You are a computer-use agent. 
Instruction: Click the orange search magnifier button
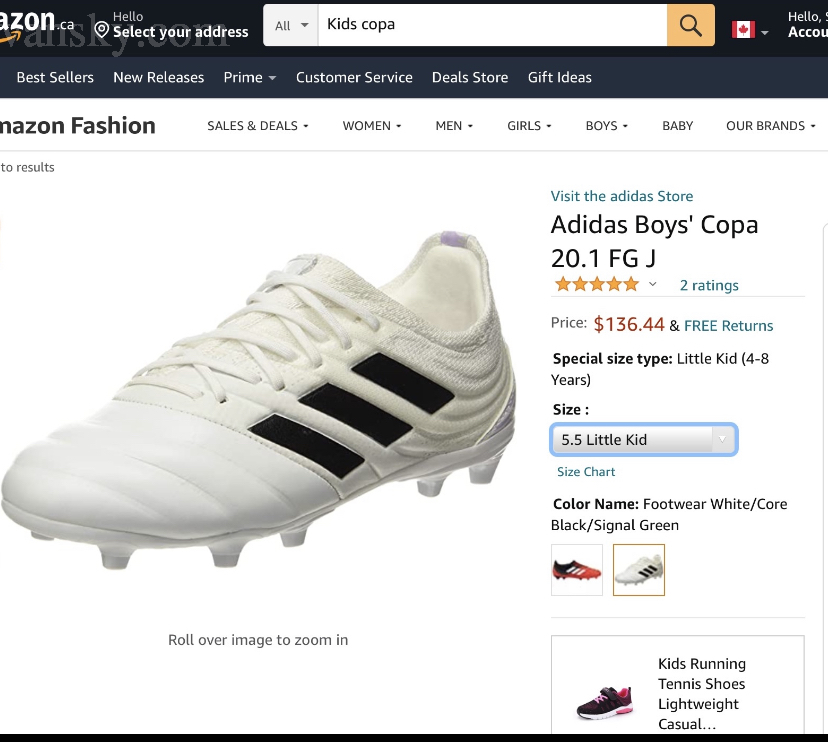tap(691, 25)
